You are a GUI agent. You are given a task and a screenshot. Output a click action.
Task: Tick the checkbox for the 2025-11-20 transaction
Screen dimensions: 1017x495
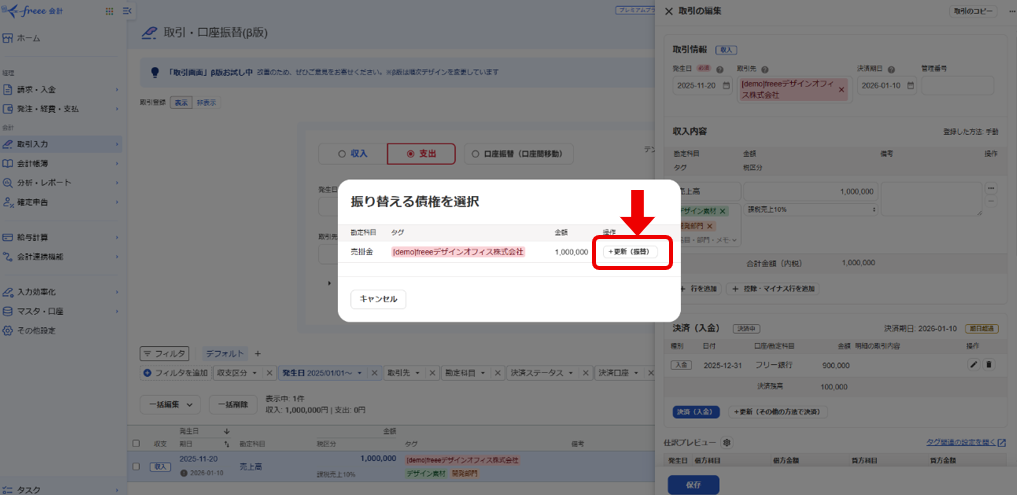pyautogui.click(x=136, y=466)
